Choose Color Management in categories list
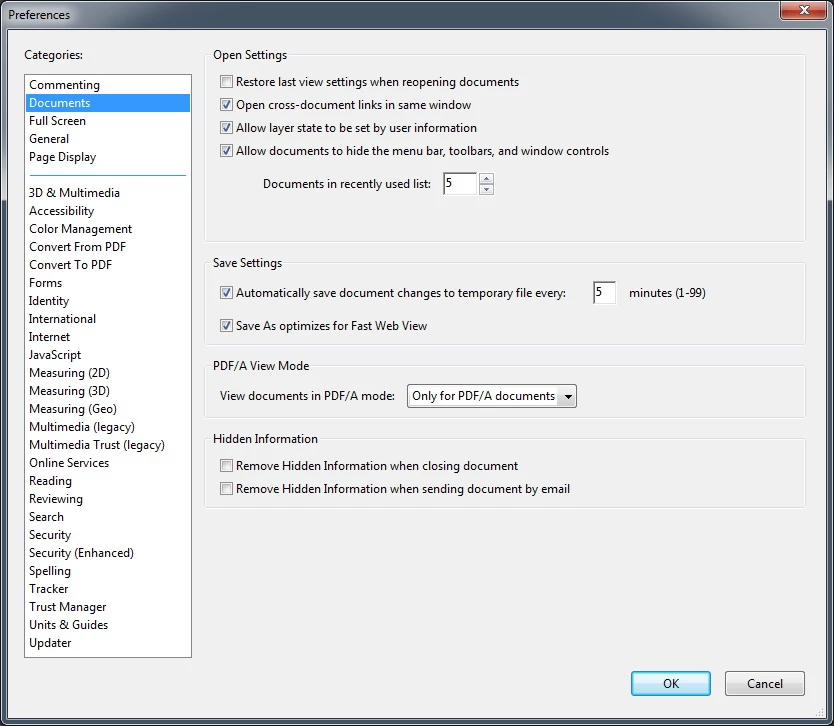 coord(108,229)
